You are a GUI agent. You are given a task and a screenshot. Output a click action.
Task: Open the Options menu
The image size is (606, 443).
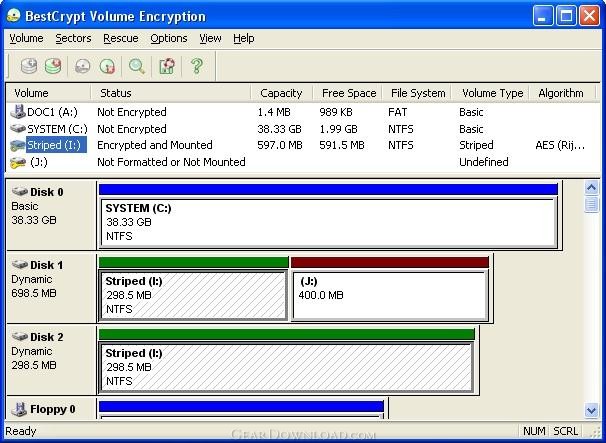(x=169, y=38)
